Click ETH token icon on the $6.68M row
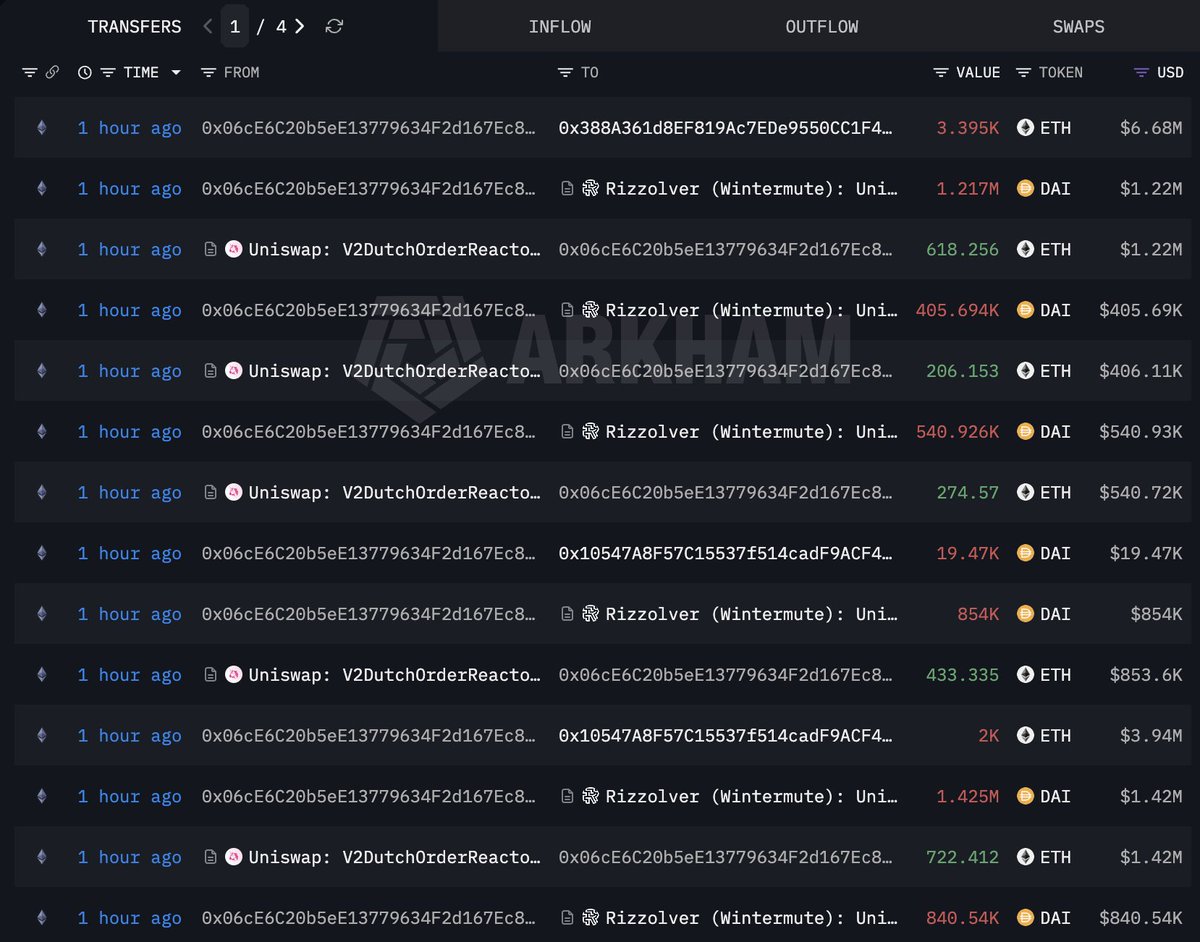Screen dimensions: 1200x942 1025,128
